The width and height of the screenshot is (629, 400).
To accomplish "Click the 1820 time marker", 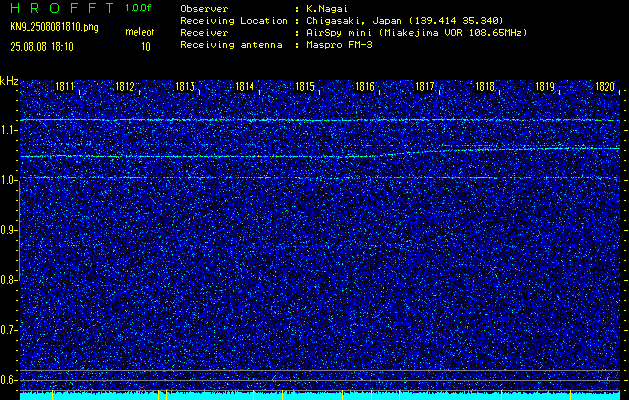I will 605,87.
